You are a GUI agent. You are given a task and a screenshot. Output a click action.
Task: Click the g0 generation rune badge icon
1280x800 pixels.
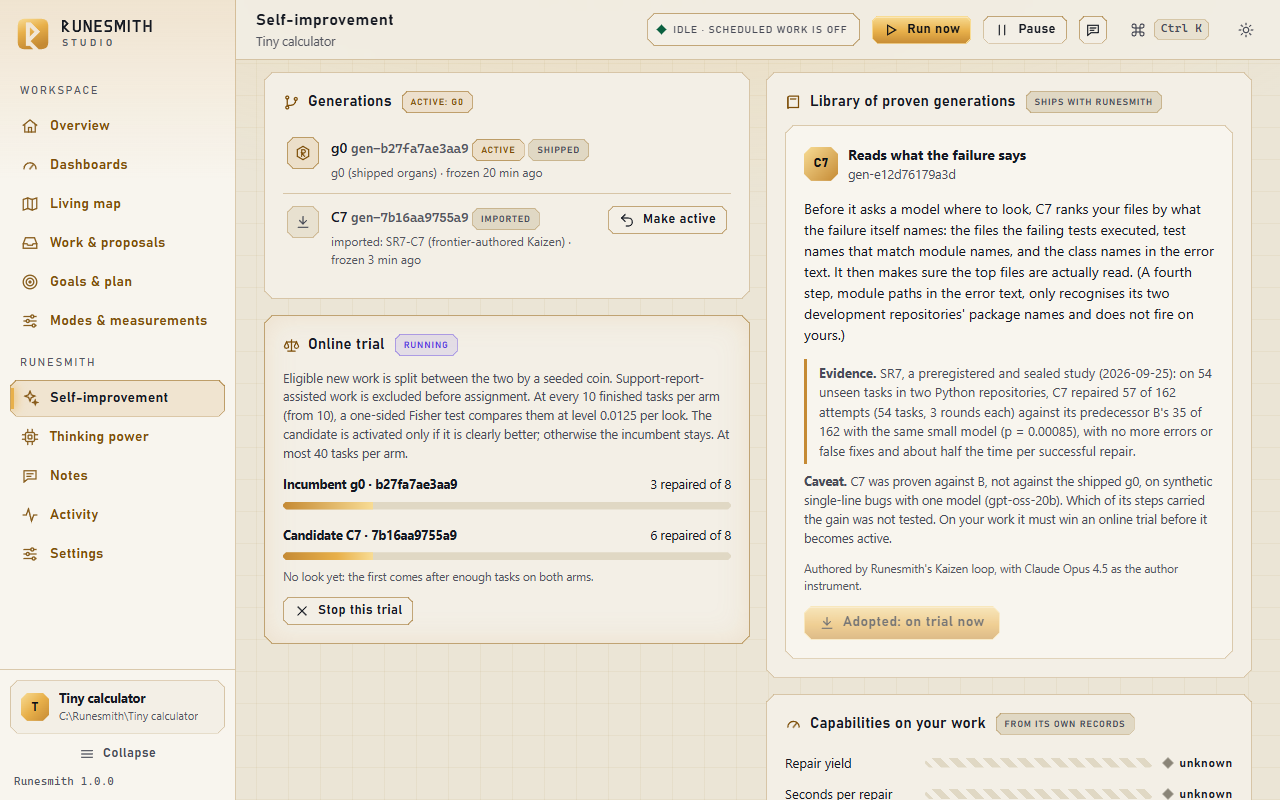coord(303,153)
